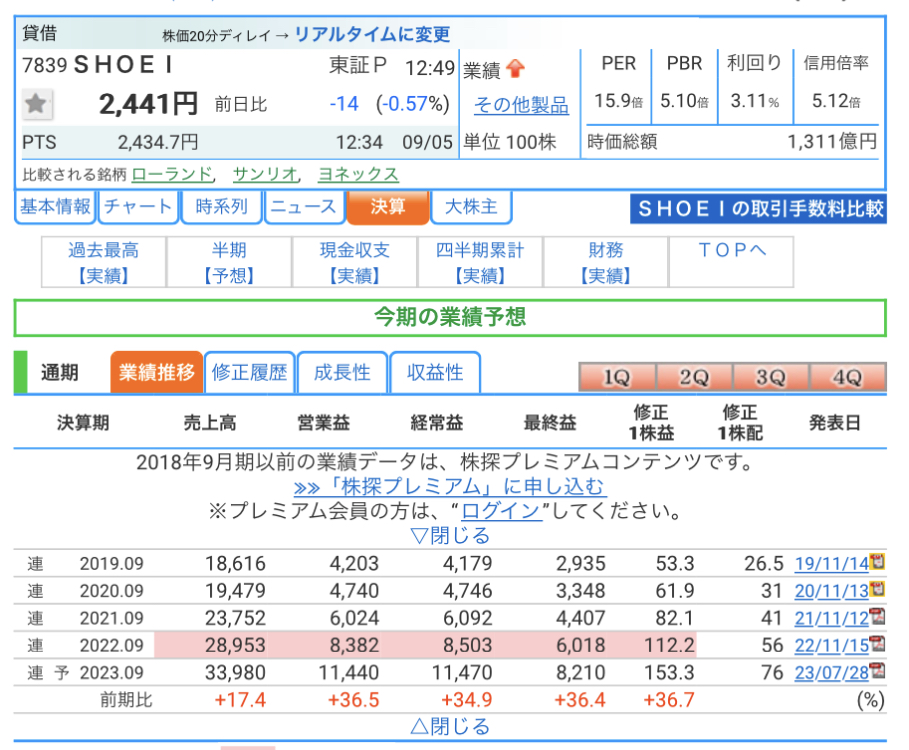Jump to 財務【実績】 section
The image size is (909, 750).
tap(606, 262)
